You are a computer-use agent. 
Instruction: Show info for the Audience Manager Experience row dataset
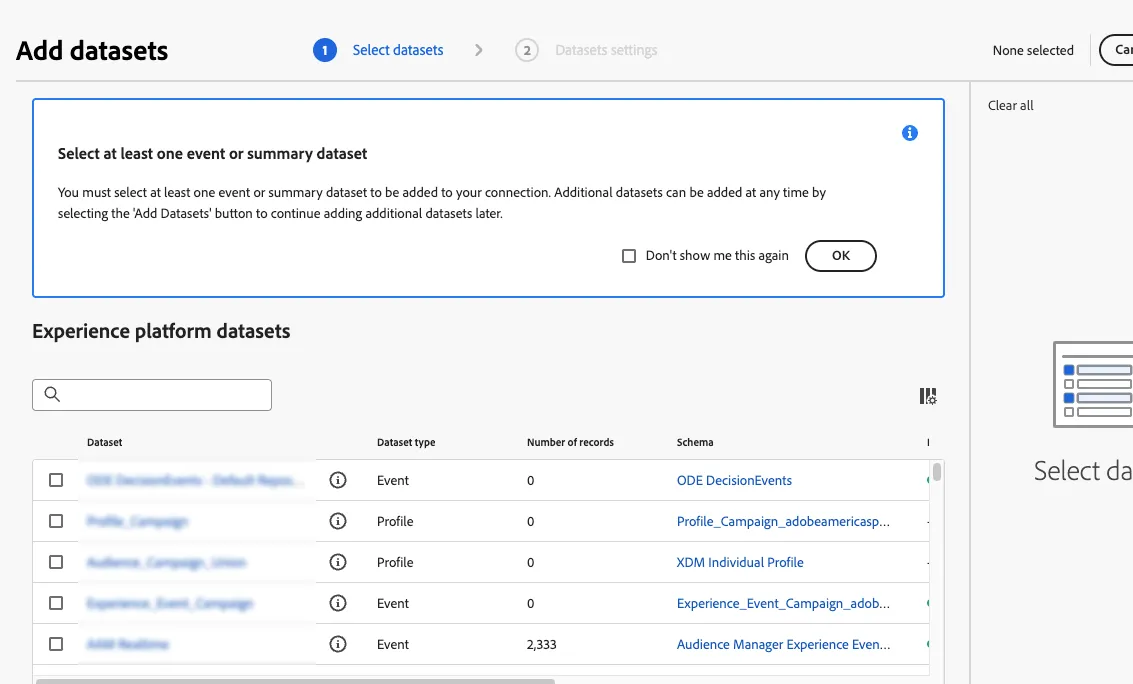coord(337,644)
